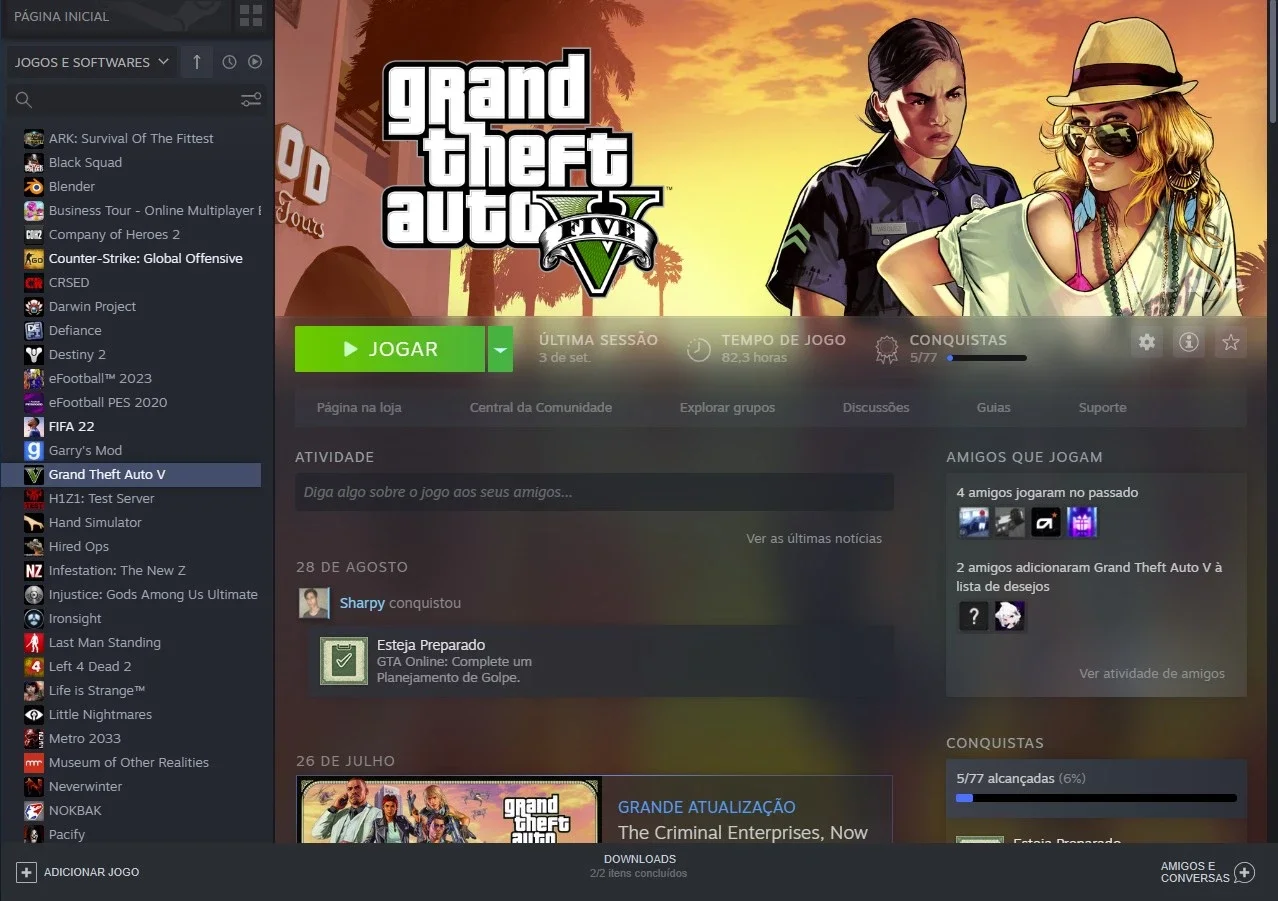1278x901 pixels.
Task: Click Infestation: The New Z icon
Action: [x=34, y=570]
